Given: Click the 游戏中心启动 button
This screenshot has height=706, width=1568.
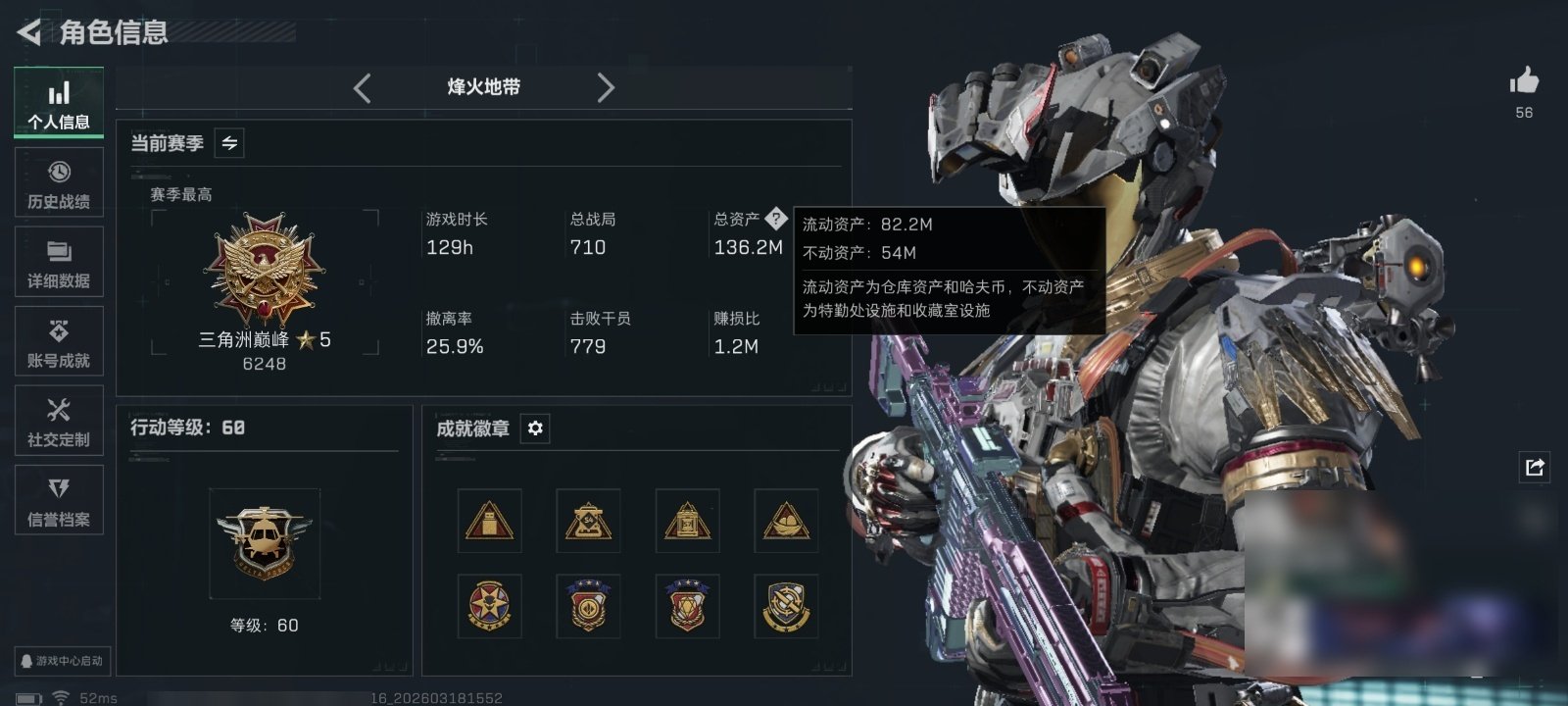Looking at the screenshot, I should [x=62, y=661].
